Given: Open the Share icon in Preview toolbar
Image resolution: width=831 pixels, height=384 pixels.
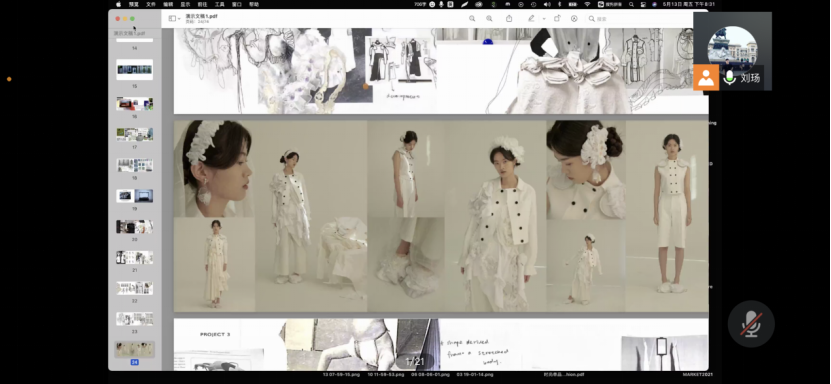Looking at the screenshot, I should (509, 19).
